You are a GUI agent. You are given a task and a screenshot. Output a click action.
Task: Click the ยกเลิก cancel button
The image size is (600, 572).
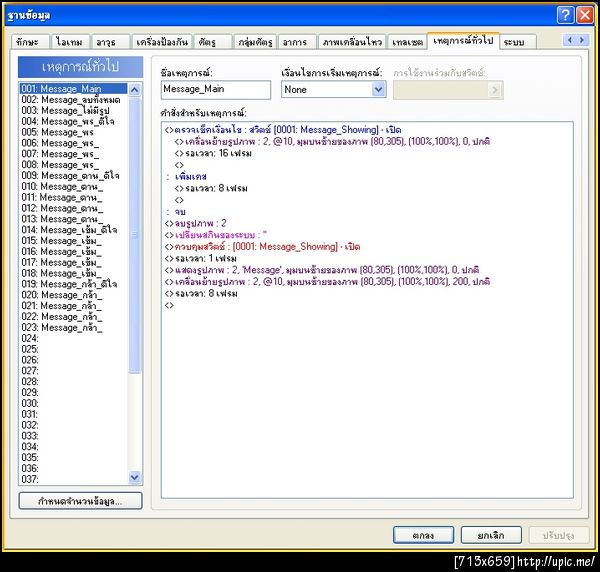[491, 535]
